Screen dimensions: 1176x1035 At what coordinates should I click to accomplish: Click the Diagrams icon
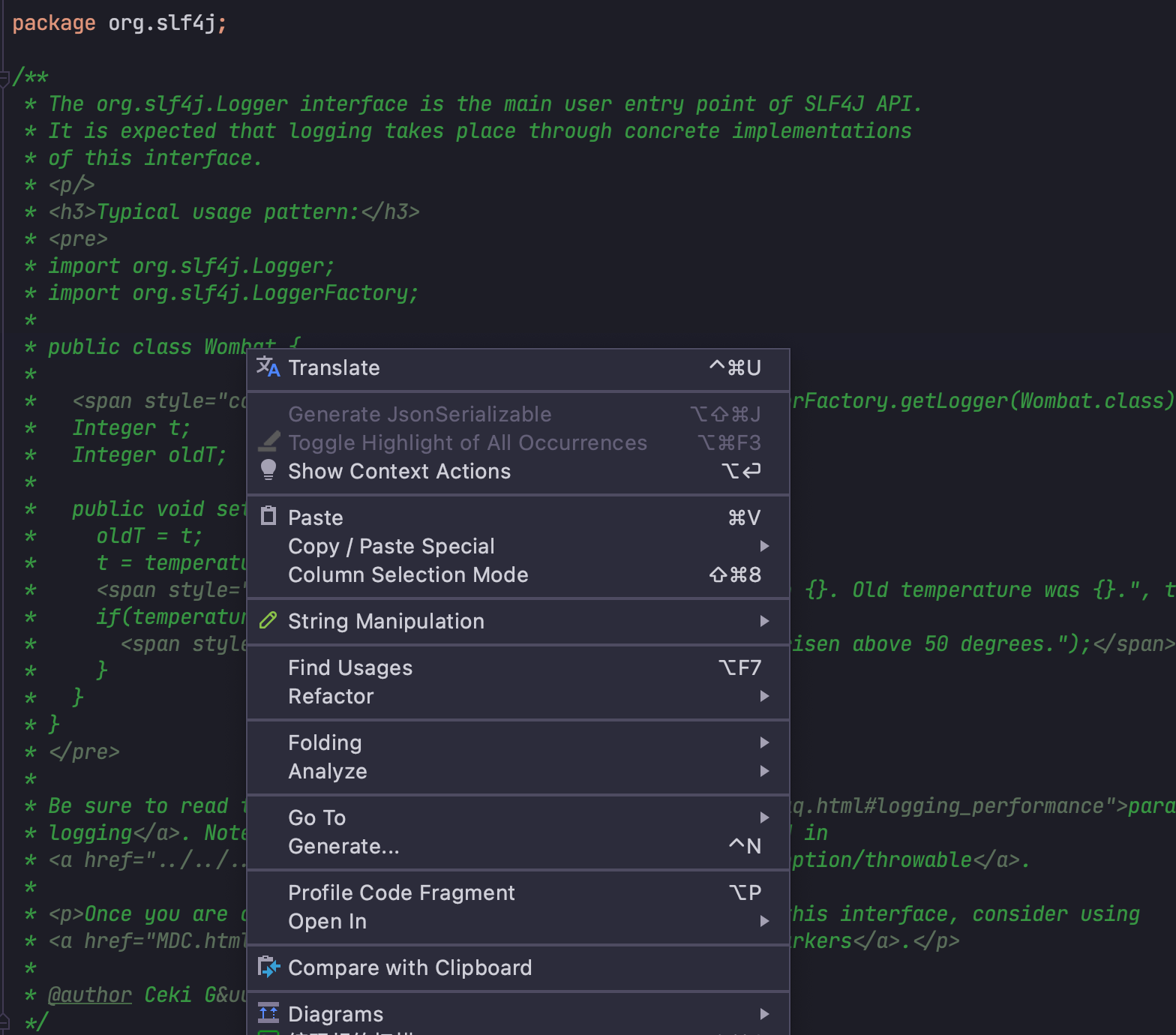268,1013
